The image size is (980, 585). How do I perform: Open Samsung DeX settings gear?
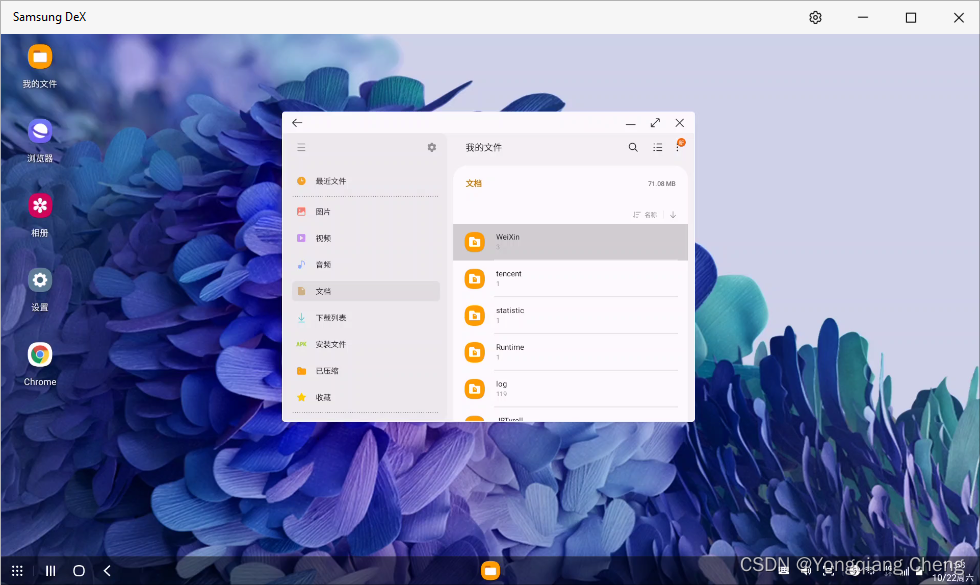point(815,18)
